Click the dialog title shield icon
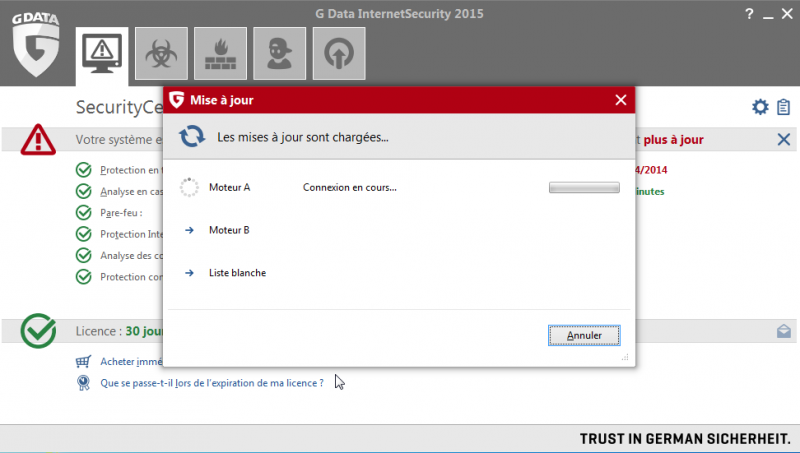 177,100
